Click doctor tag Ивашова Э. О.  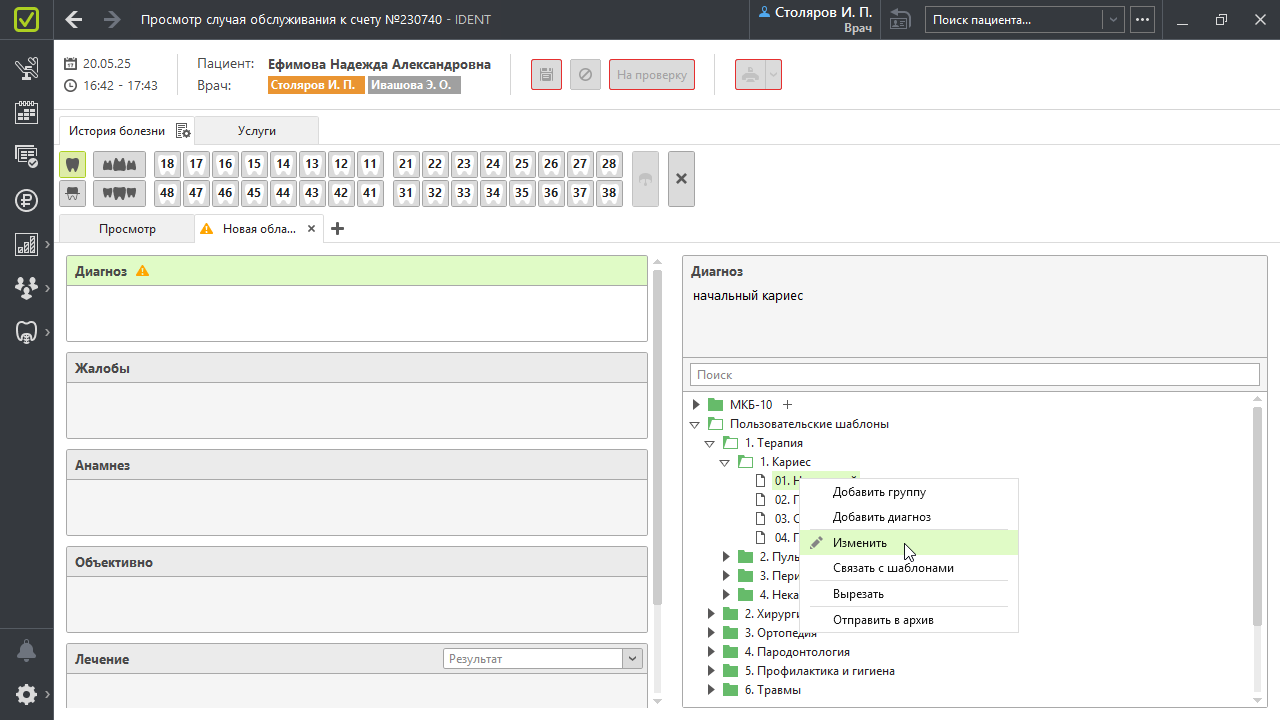414,85
